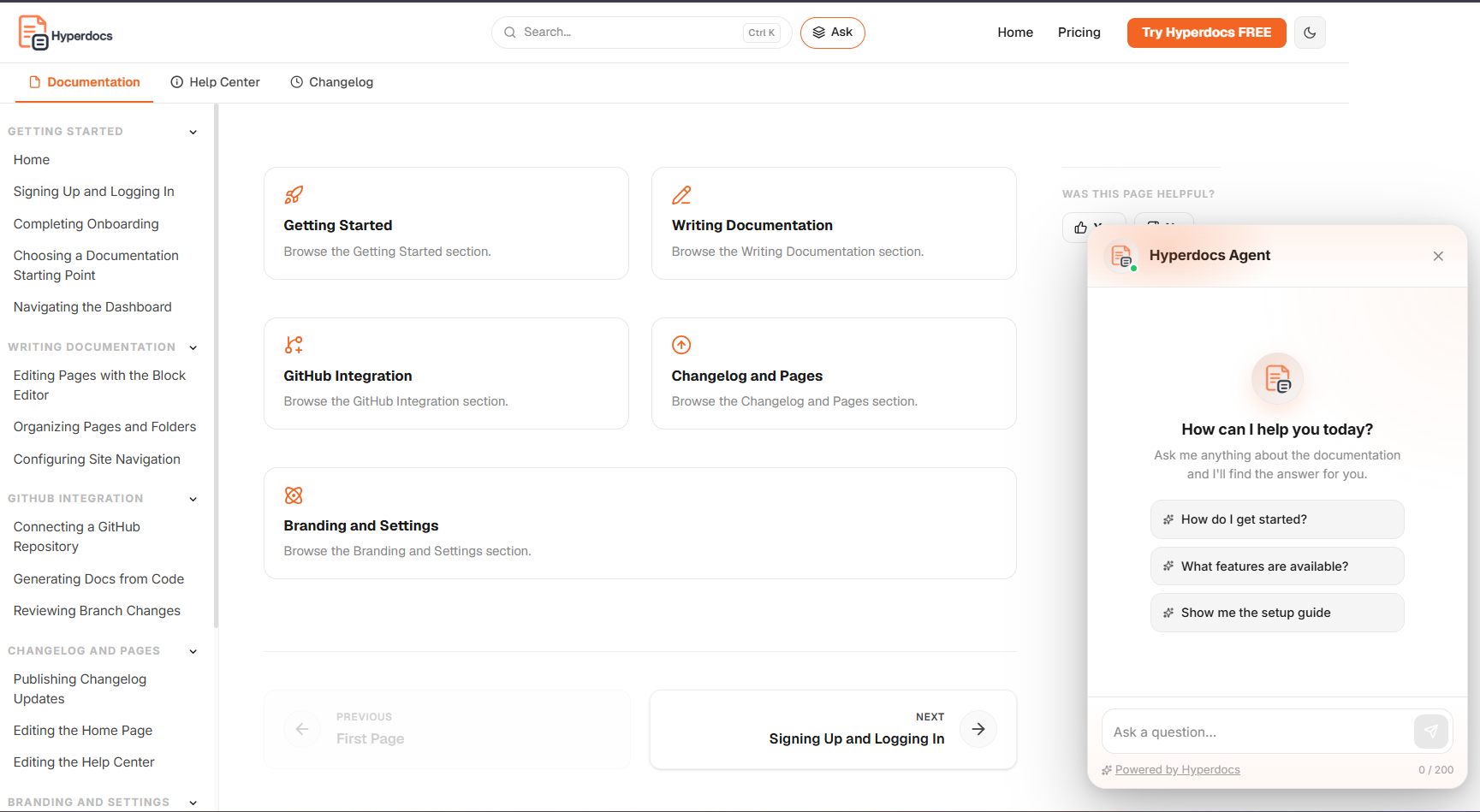Go to next page Signing Up and Logging In

pyautogui.click(x=834, y=729)
